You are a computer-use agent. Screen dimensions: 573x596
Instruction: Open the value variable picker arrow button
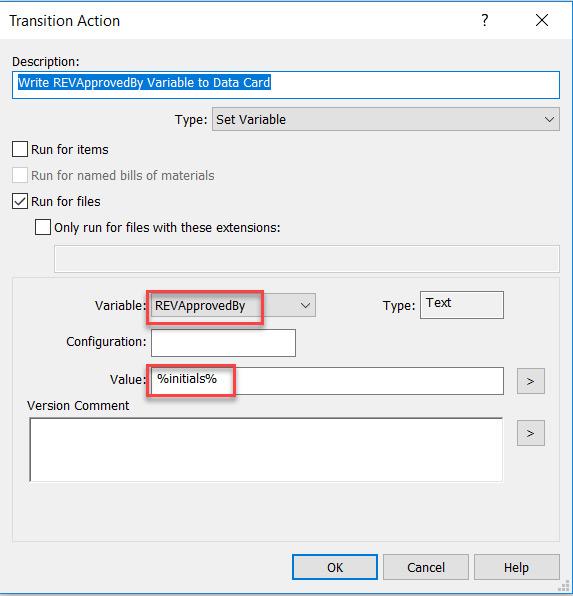(x=530, y=381)
